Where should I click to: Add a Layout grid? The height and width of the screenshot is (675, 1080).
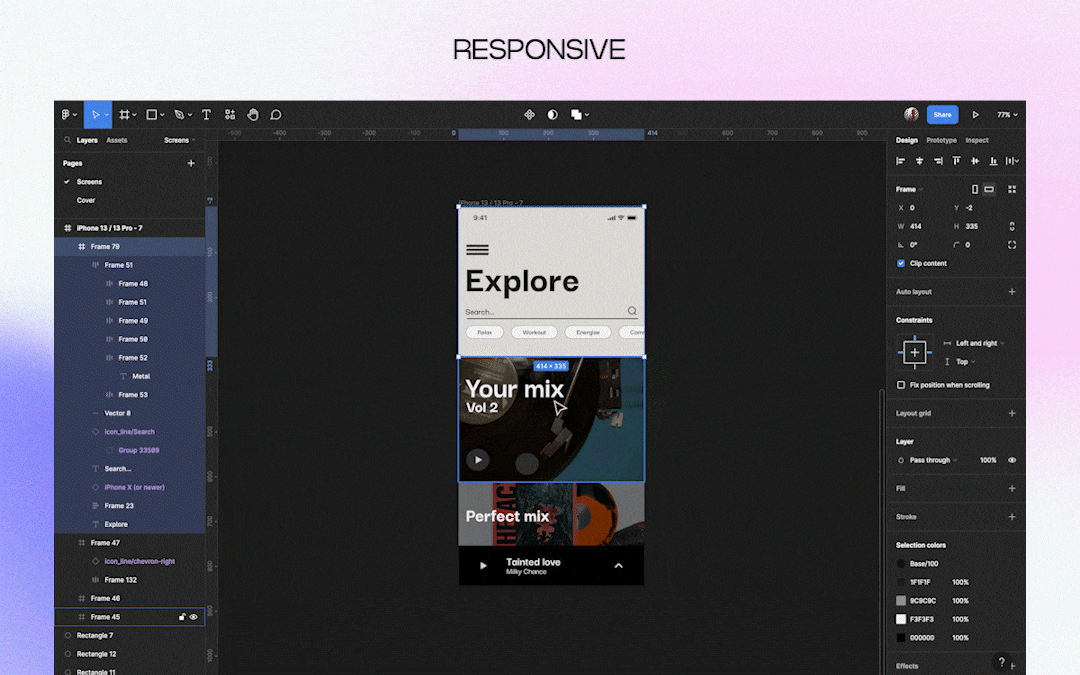click(x=1012, y=413)
